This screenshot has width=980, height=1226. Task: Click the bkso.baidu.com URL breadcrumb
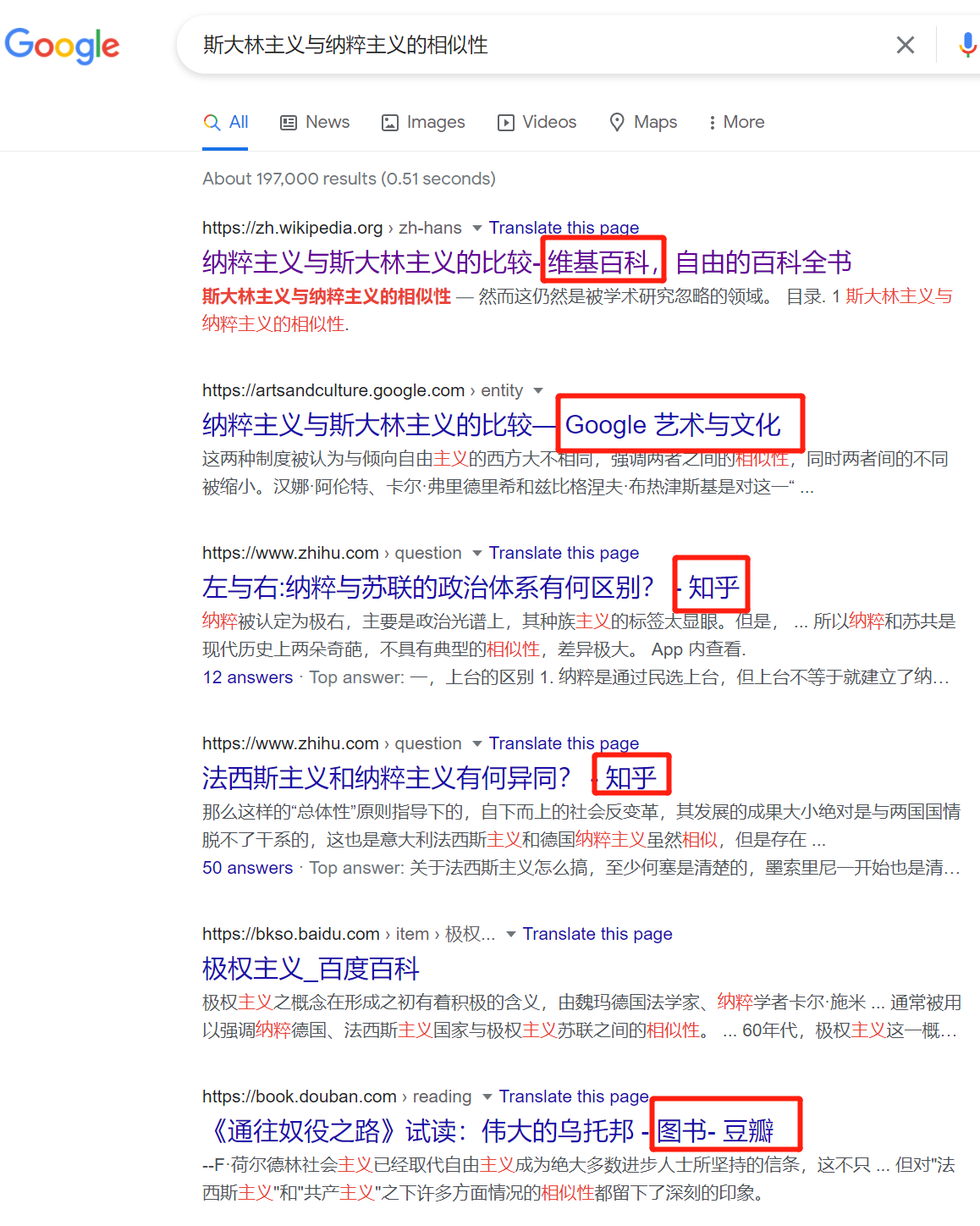pyautogui.click(x=349, y=934)
